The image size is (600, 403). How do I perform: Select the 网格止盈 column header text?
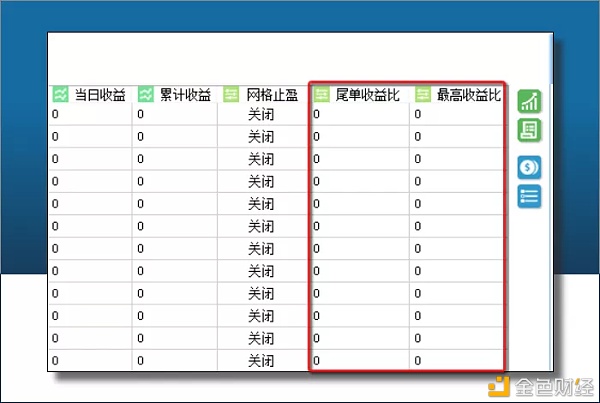(x=272, y=95)
